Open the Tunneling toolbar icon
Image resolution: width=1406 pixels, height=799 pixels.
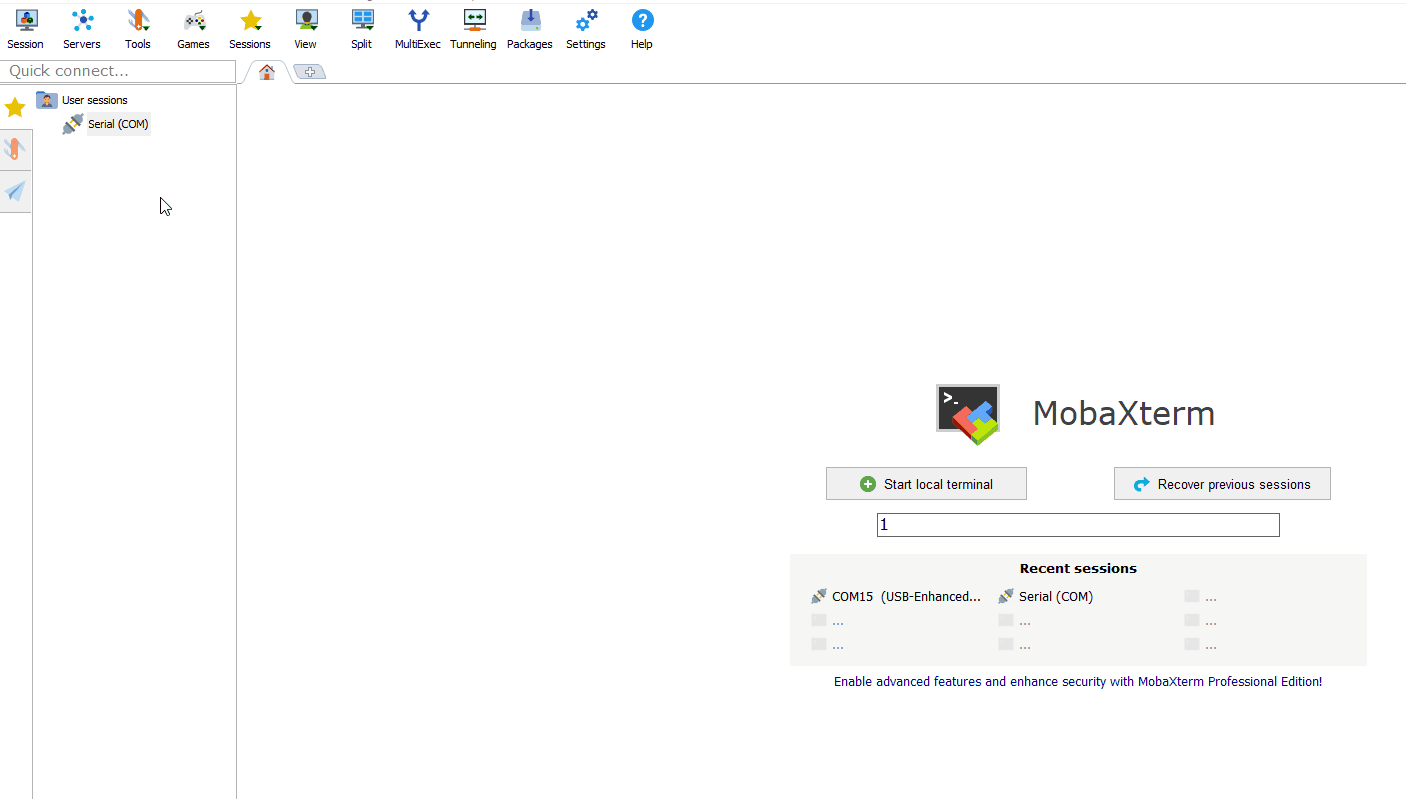(x=473, y=29)
